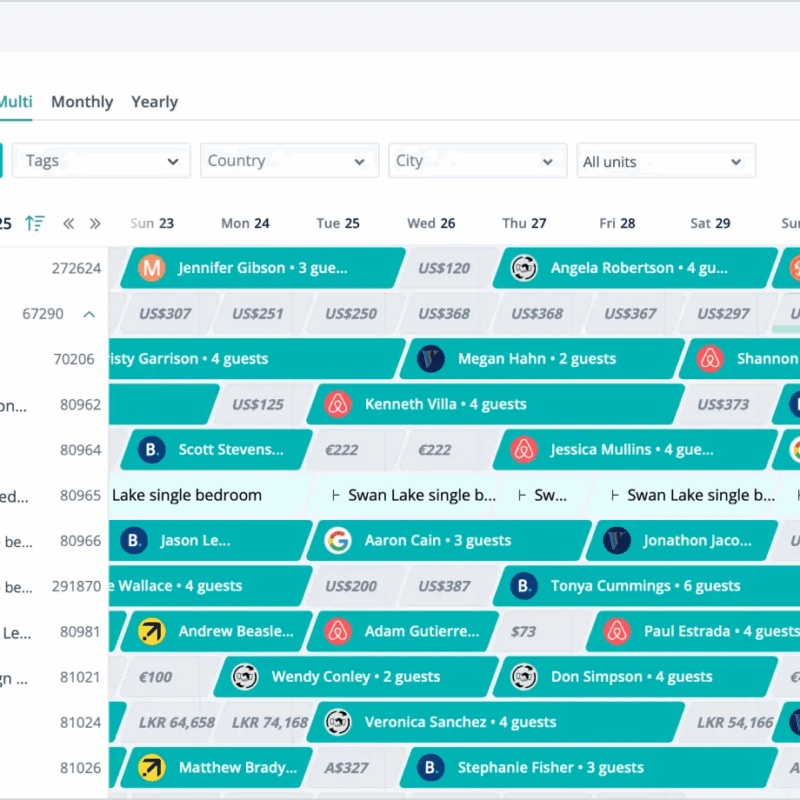Image resolution: width=800 pixels, height=800 pixels.
Task: Open the Country dropdown filter
Action: coord(286,161)
